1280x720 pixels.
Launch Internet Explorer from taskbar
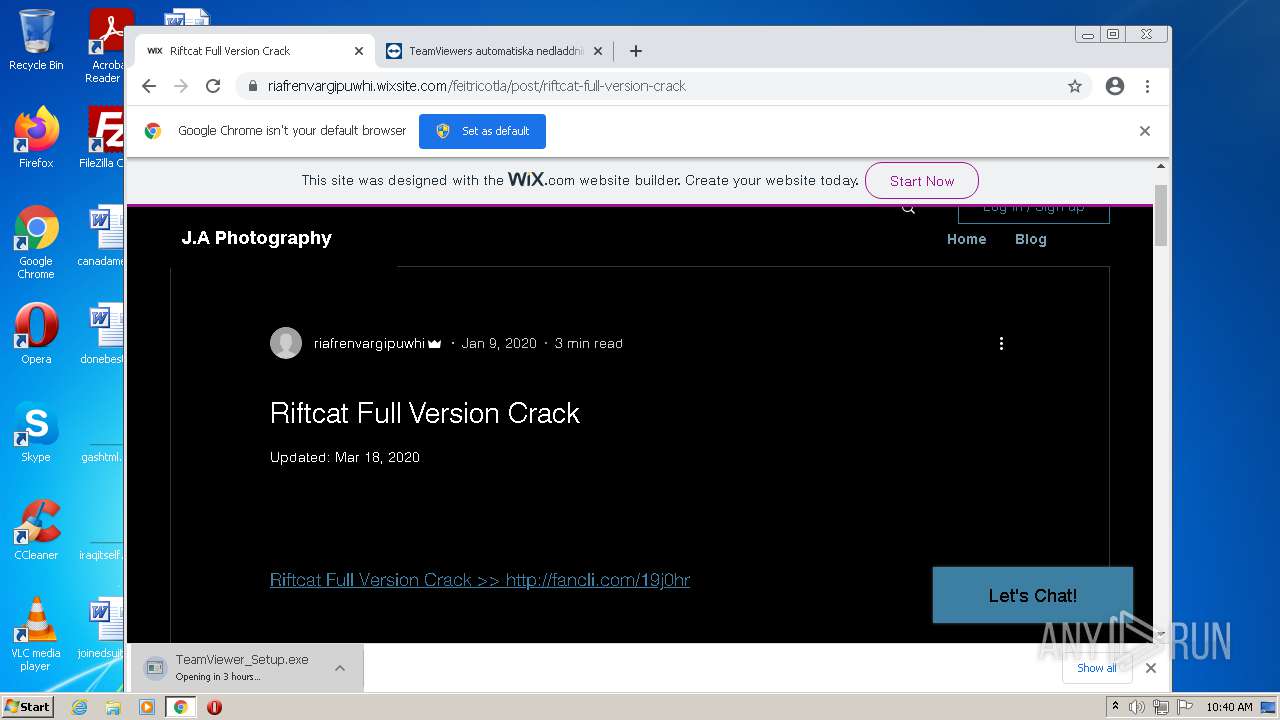[79, 707]
